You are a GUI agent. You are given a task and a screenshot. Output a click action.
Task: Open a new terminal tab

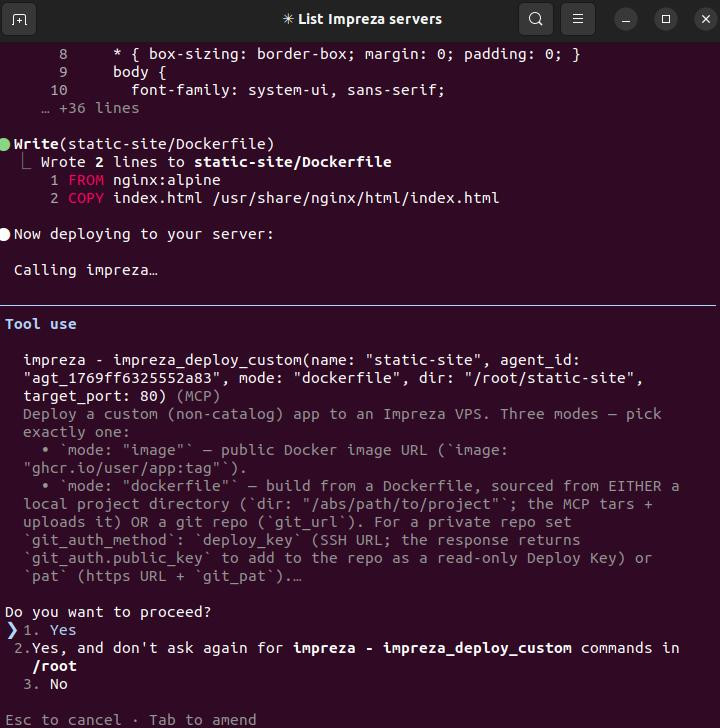pyautogui.click(x=19, y=19)
